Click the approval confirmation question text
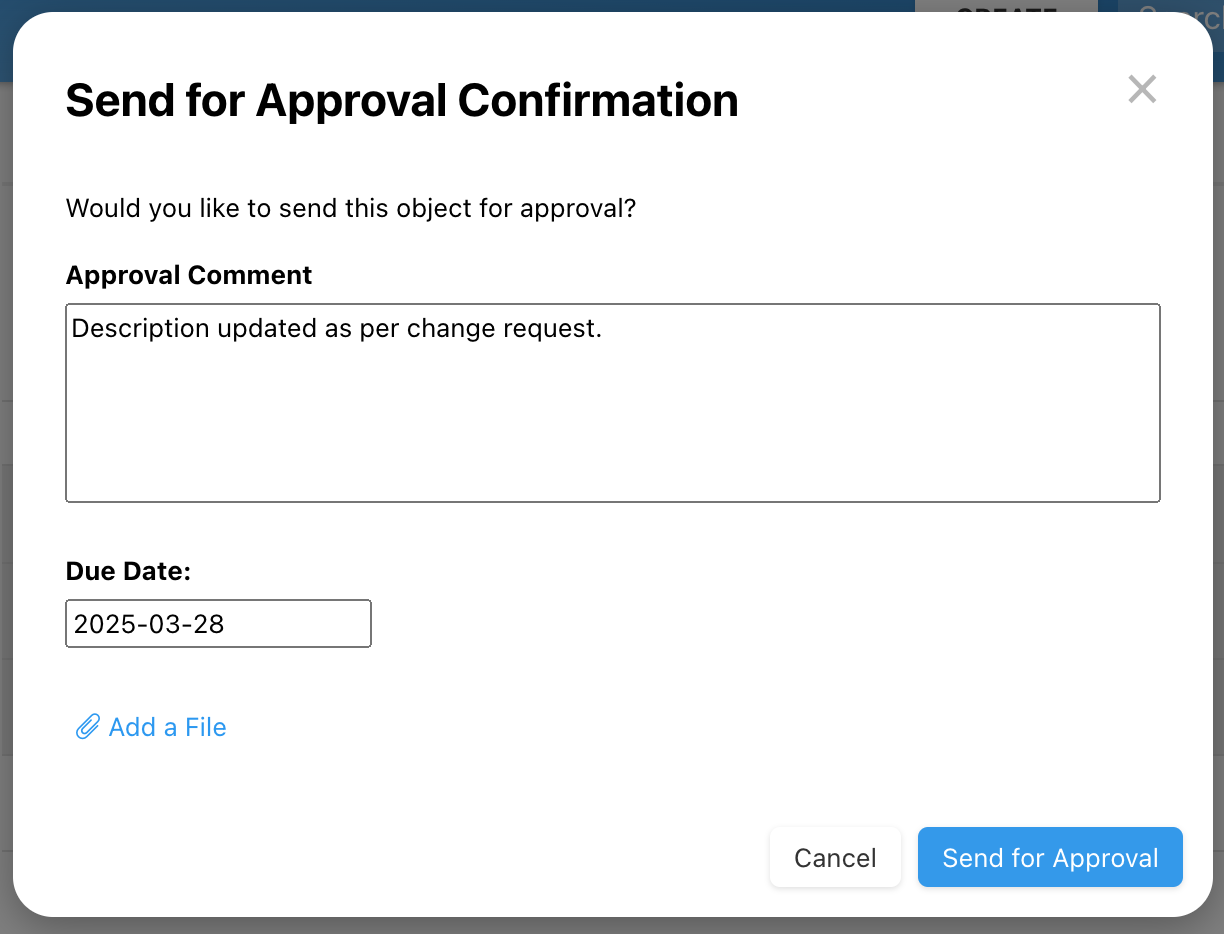Screen dimensions: 1224x934 (351, 209)
